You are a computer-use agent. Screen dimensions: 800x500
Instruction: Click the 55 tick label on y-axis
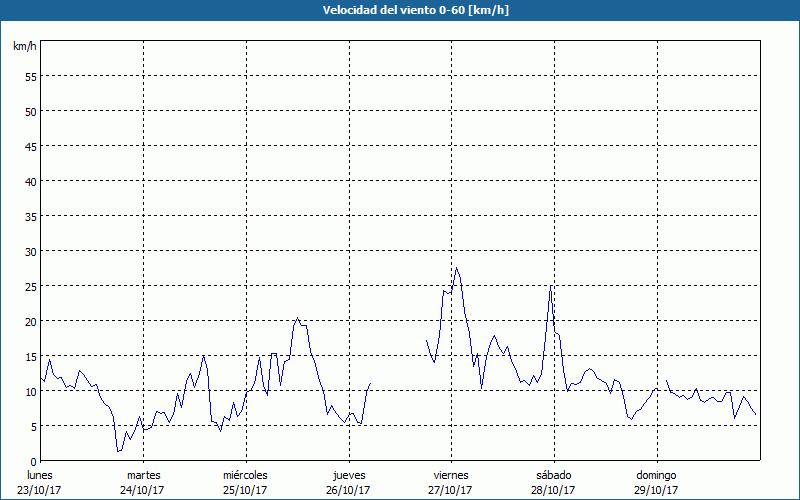pyautogui.click(x=30, y=77)
